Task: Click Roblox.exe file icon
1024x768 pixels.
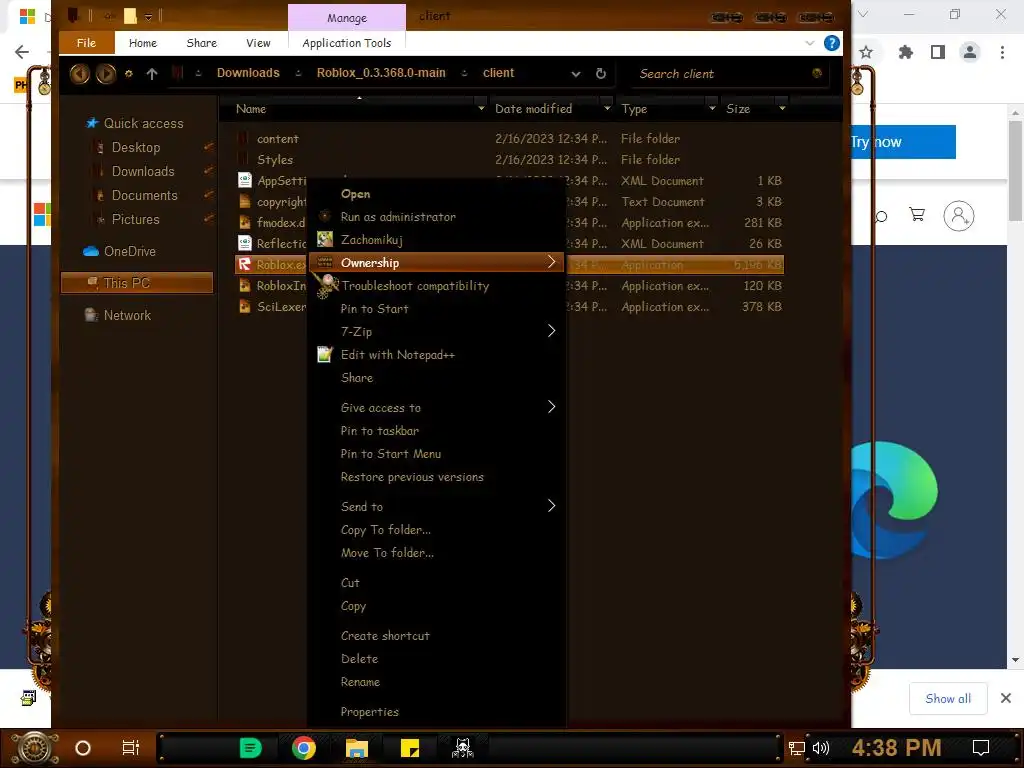Action: [244, 264]
